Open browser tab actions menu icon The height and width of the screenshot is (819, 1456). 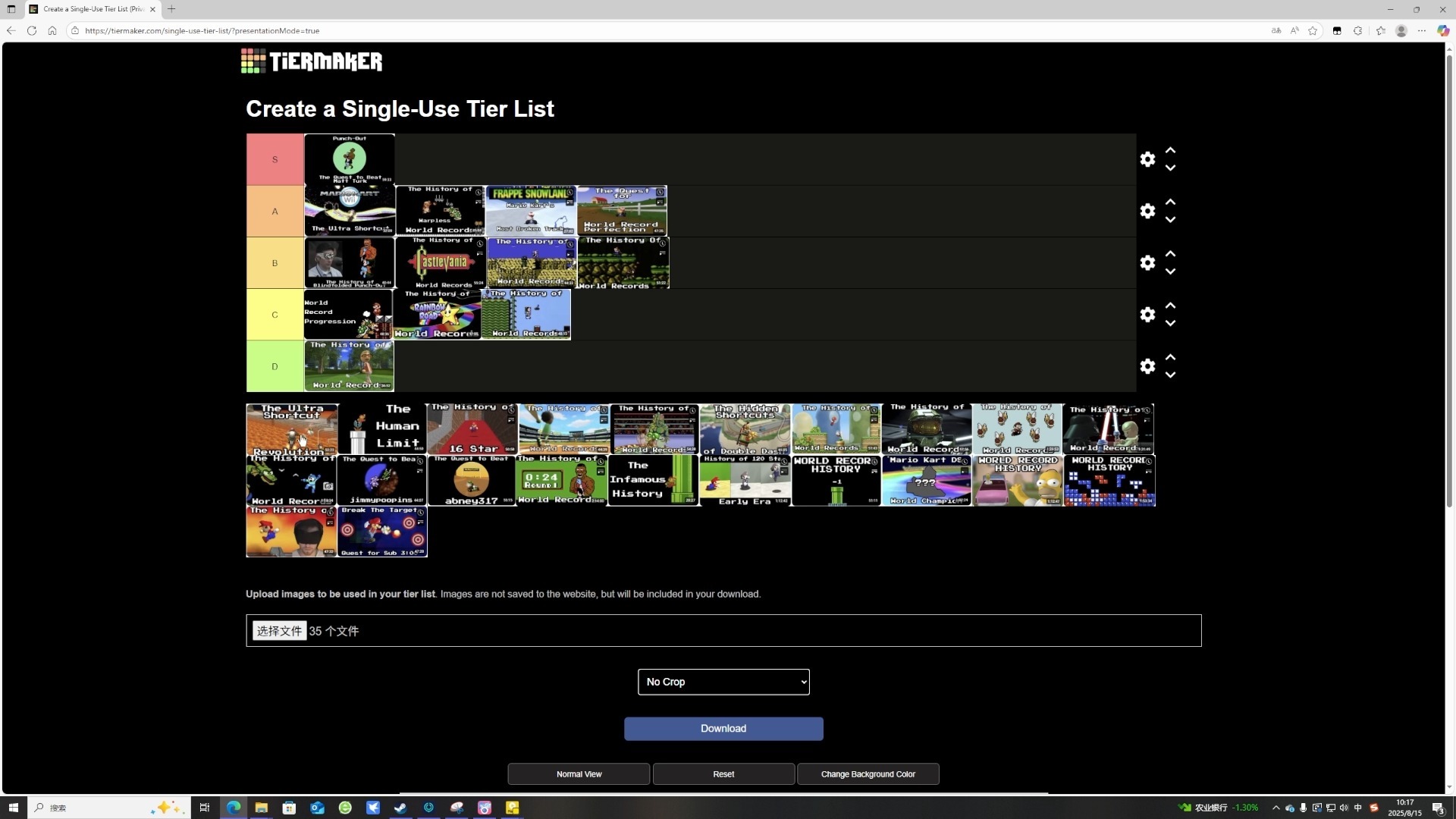click(11, 9)
